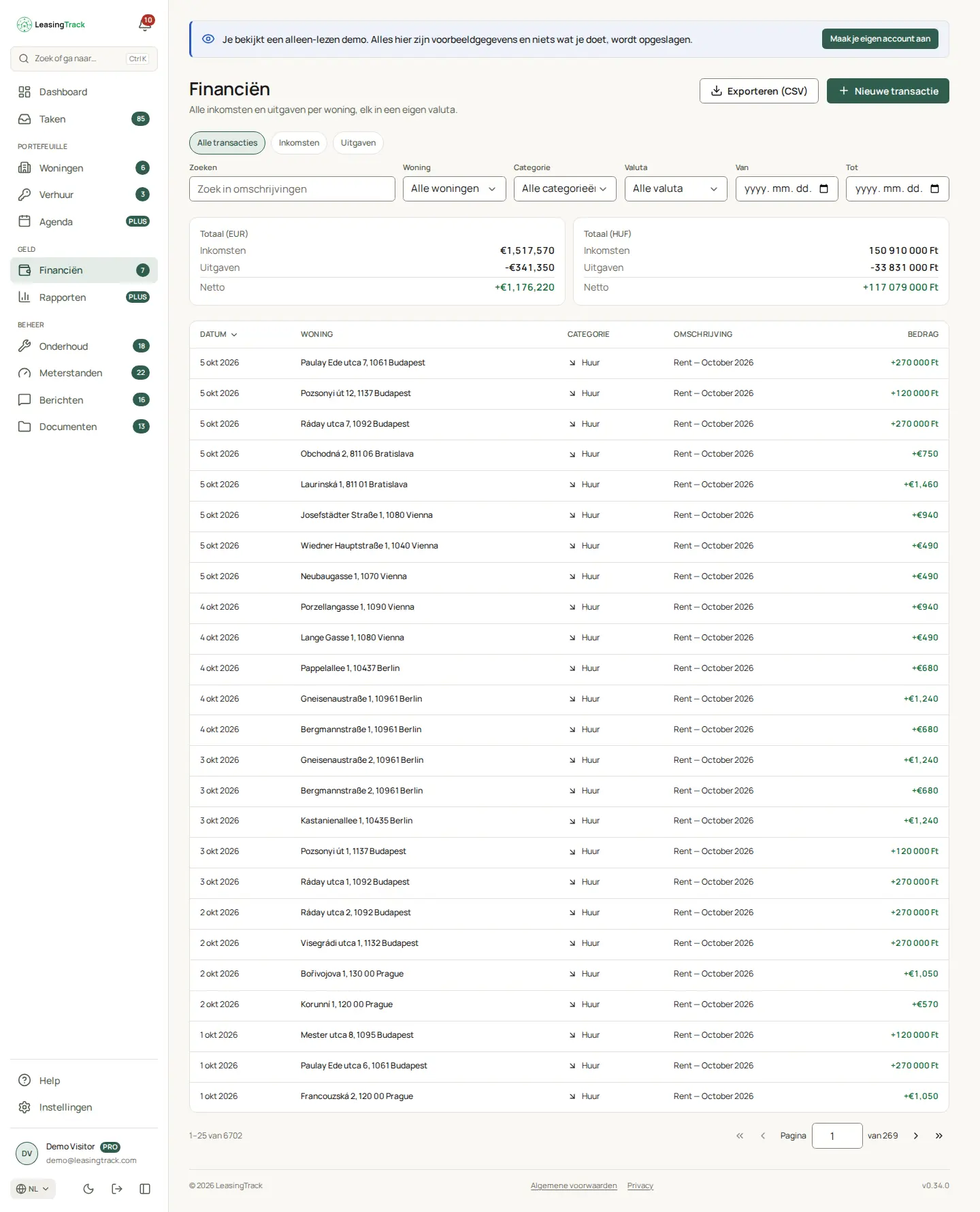Open the Demo Visitor profile
Screen dimensions: 980x1212
[84, 1153]
